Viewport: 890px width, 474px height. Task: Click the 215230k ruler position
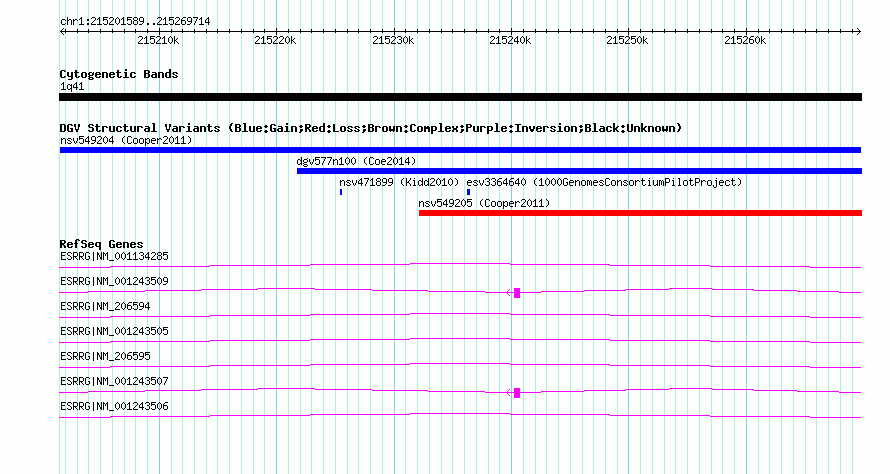tap(393, 40)
